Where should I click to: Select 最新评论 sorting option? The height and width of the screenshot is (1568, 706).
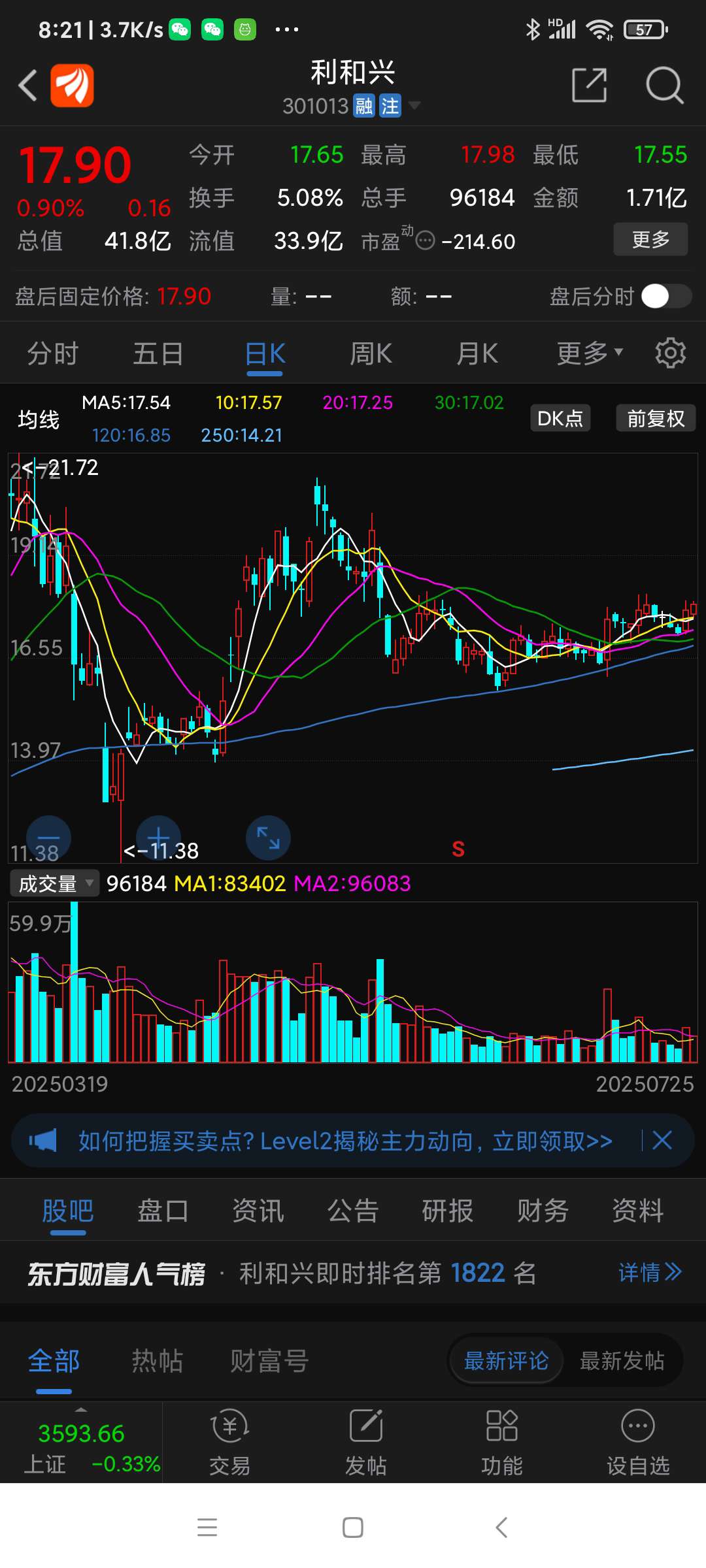coord(506,1361)
